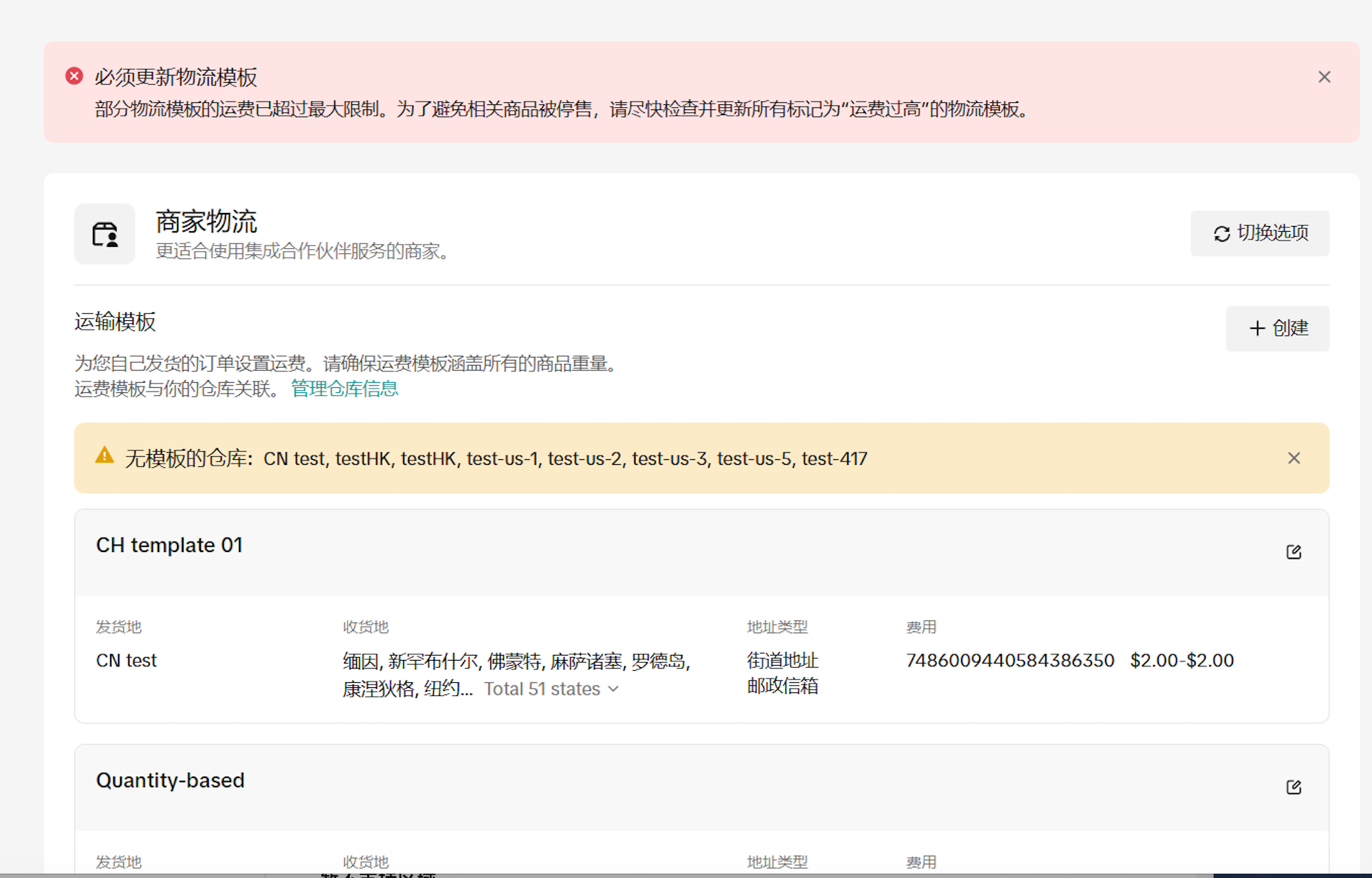The image size is (1372, 878).
Task: Click the merchant shipping (商家物流) icon
Action: pos(105,234)
